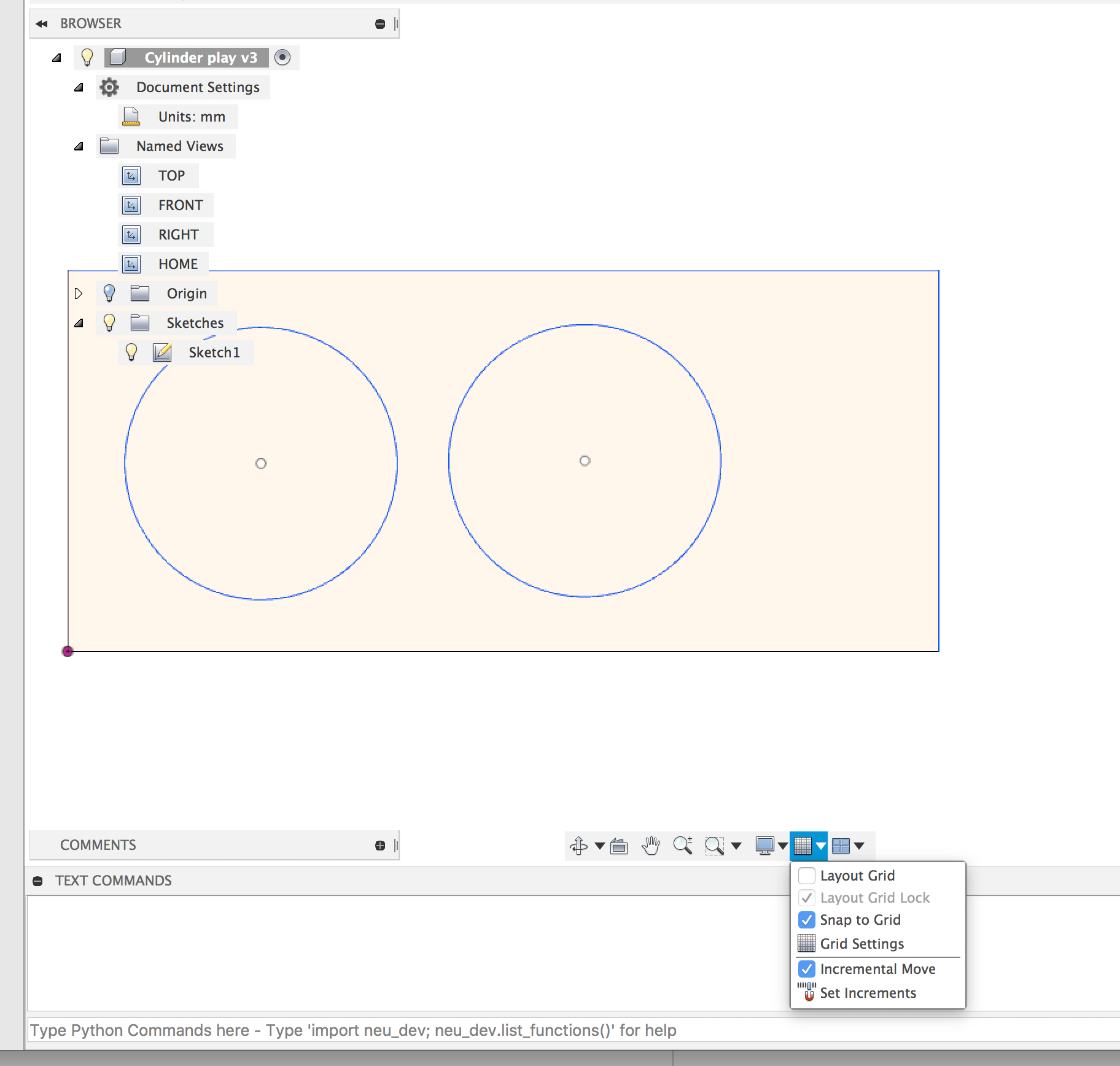This screenshot has height=1066, width=1120.
Task: Expand the Origin folder
Action: coord(79,293)
